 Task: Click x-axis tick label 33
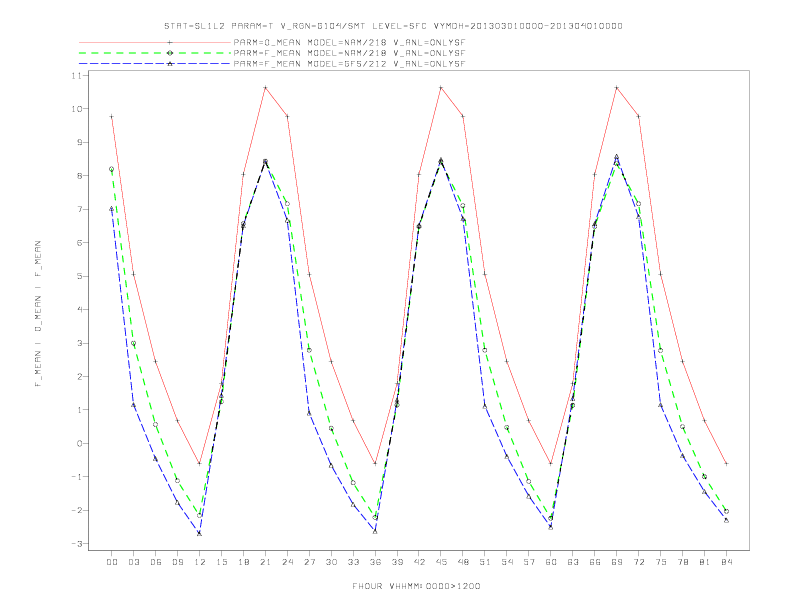(353, 562)
